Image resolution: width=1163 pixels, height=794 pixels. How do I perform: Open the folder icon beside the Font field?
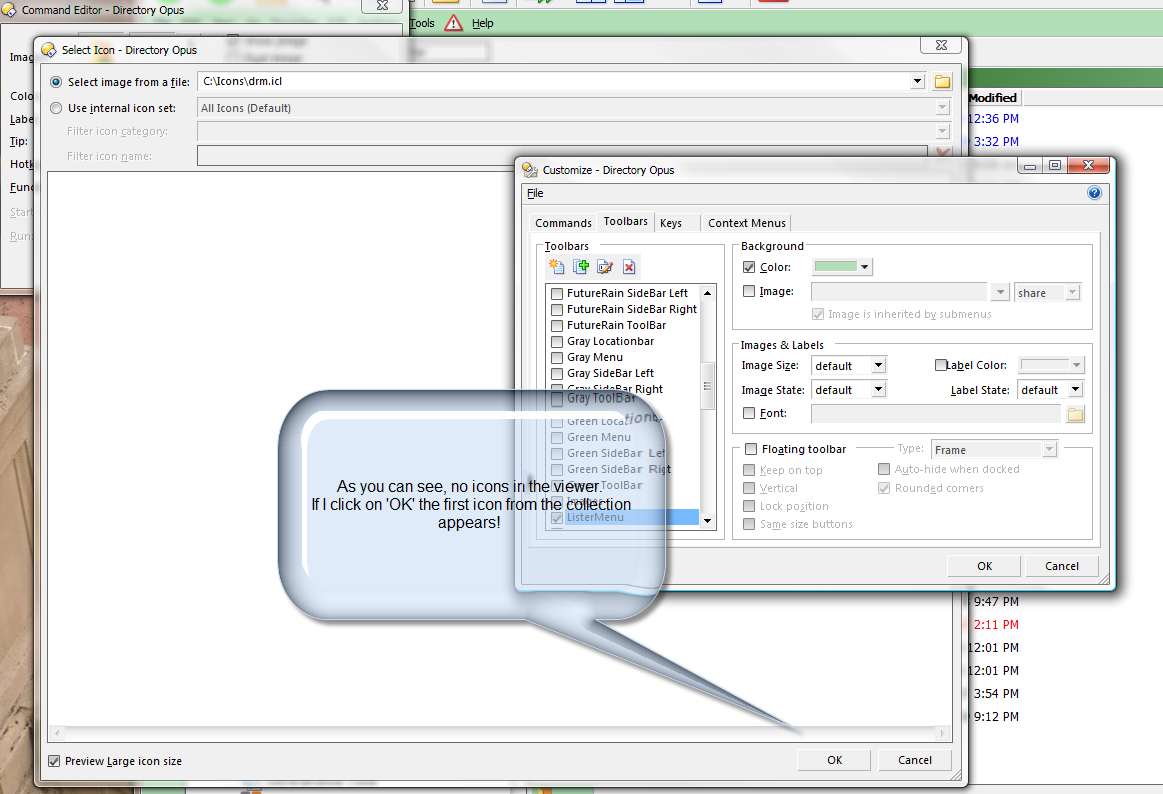(x=1074, y=413)
